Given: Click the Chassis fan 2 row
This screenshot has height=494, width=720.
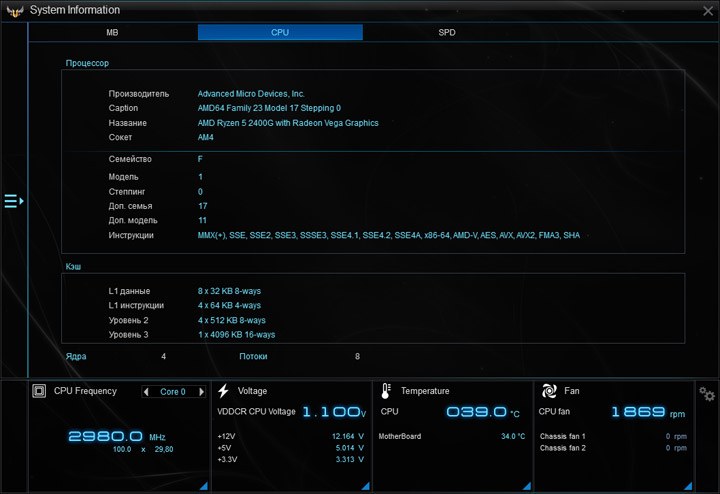Looking at the screenshot, I should pos(613,448).
